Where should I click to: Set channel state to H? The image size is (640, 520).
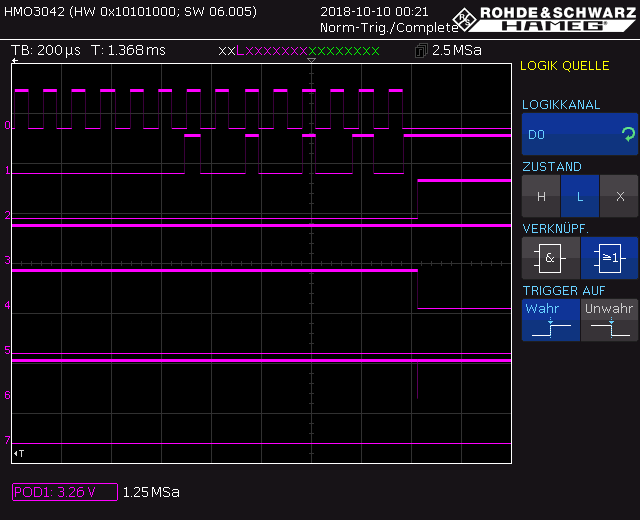[x=541, y=196]
